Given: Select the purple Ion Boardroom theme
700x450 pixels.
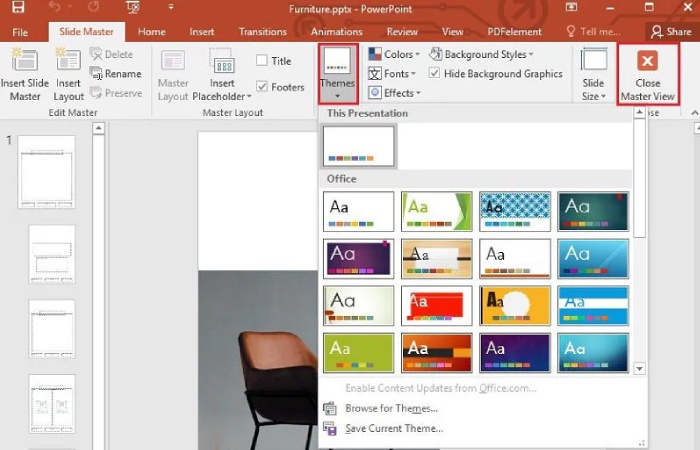Looking at the screenshot, I should [x=358, y=258].
